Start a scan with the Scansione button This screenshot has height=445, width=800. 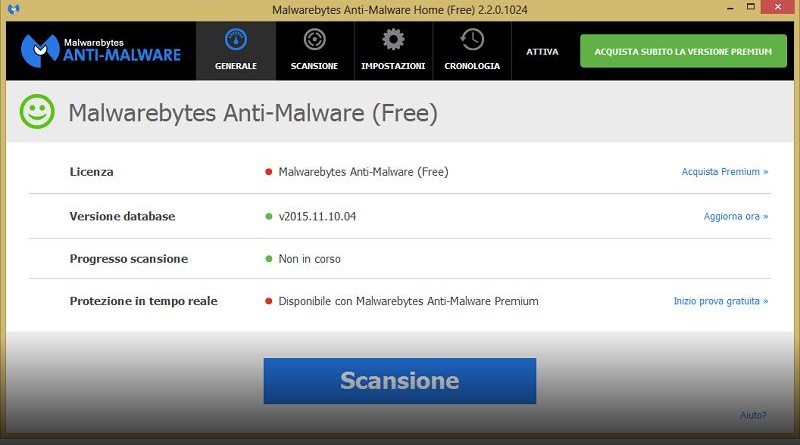click(x=399, y=381)
